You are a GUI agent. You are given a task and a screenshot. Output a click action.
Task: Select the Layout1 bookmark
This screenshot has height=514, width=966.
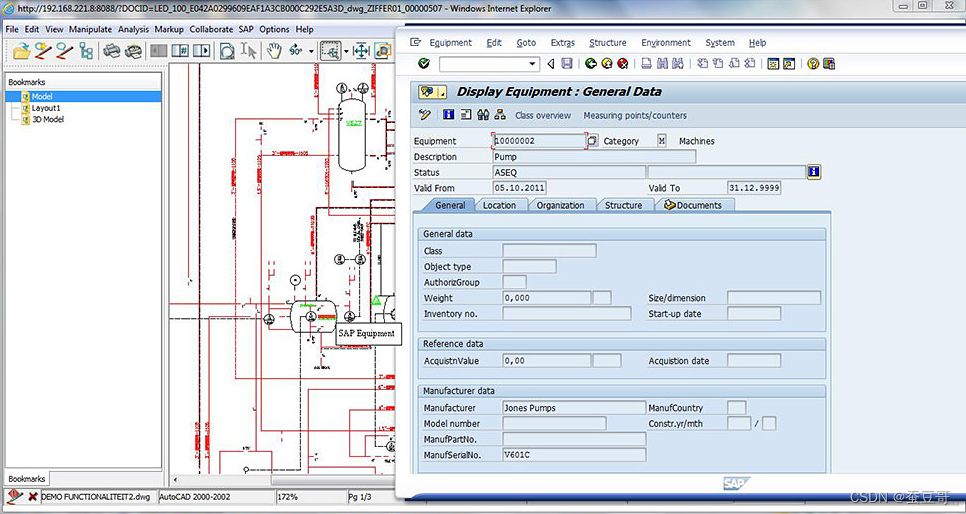pos(46,108)
